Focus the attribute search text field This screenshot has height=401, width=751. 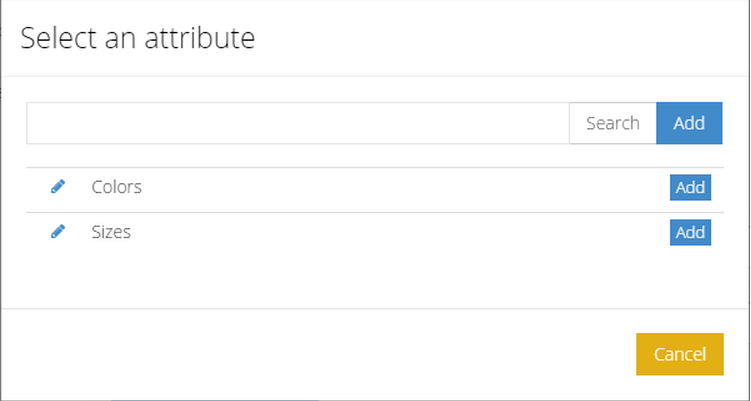[298, 123]
